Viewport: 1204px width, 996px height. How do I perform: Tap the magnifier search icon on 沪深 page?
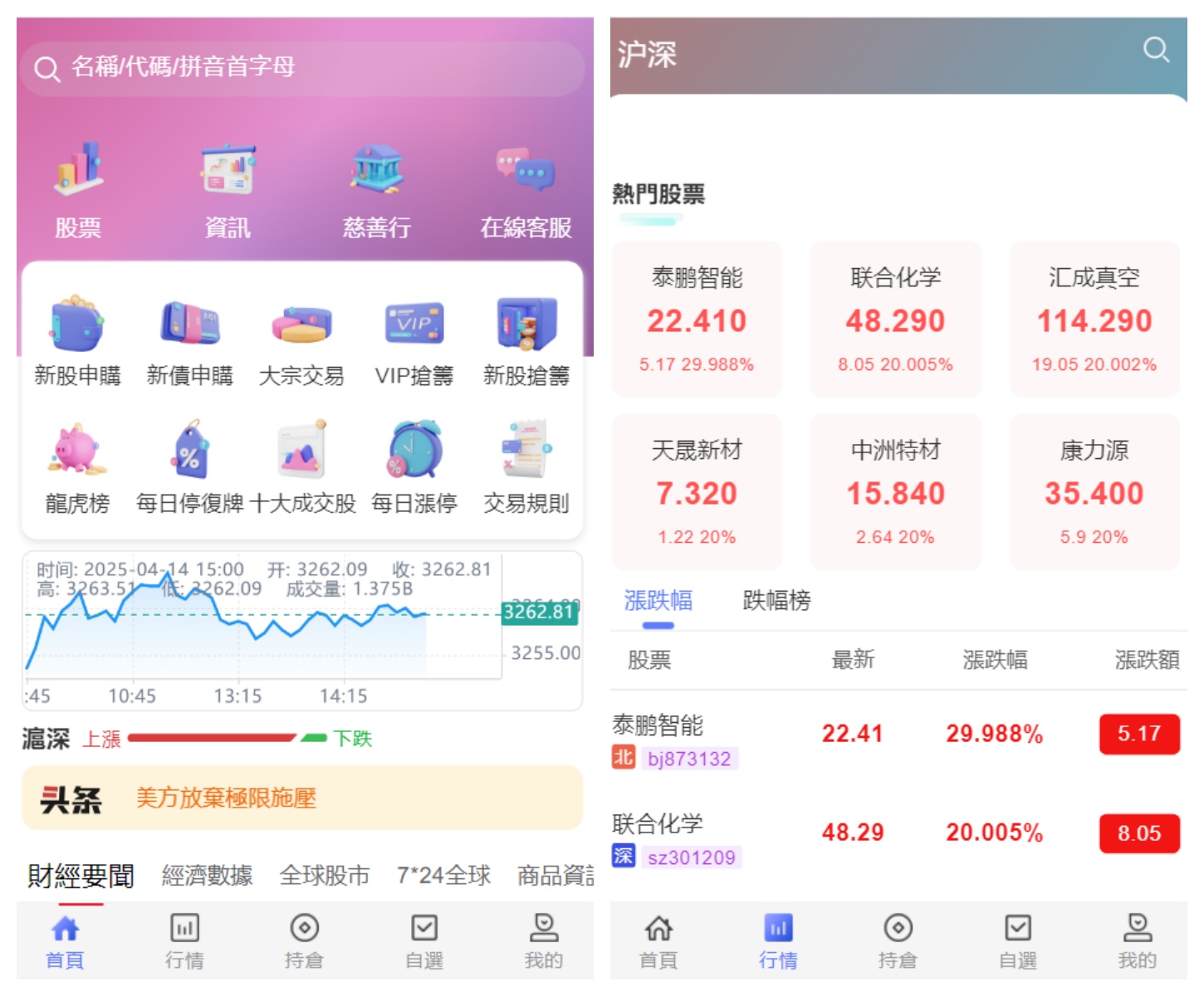click(1156, 50)
